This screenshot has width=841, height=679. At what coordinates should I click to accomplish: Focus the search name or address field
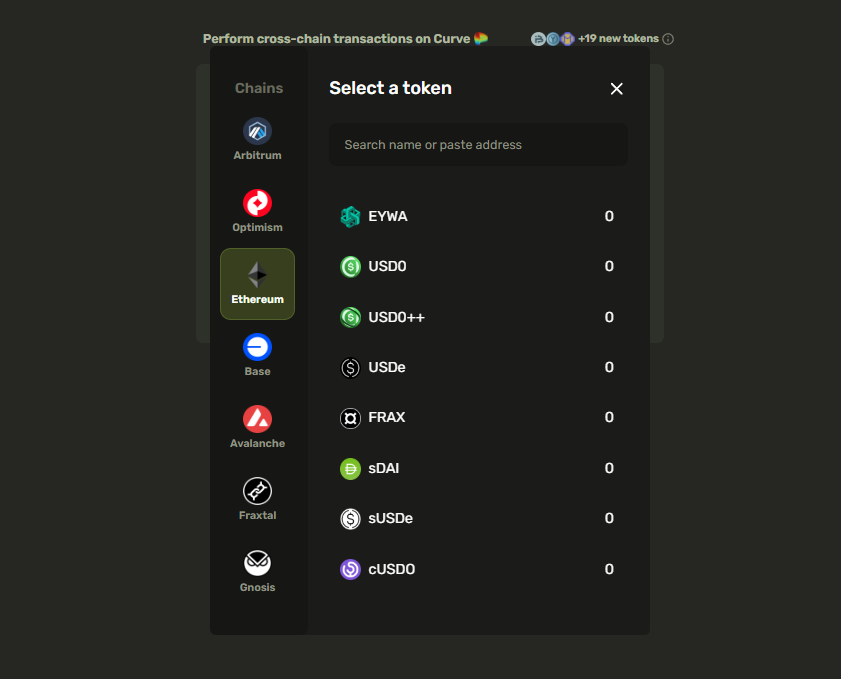[x=478, y=145]
